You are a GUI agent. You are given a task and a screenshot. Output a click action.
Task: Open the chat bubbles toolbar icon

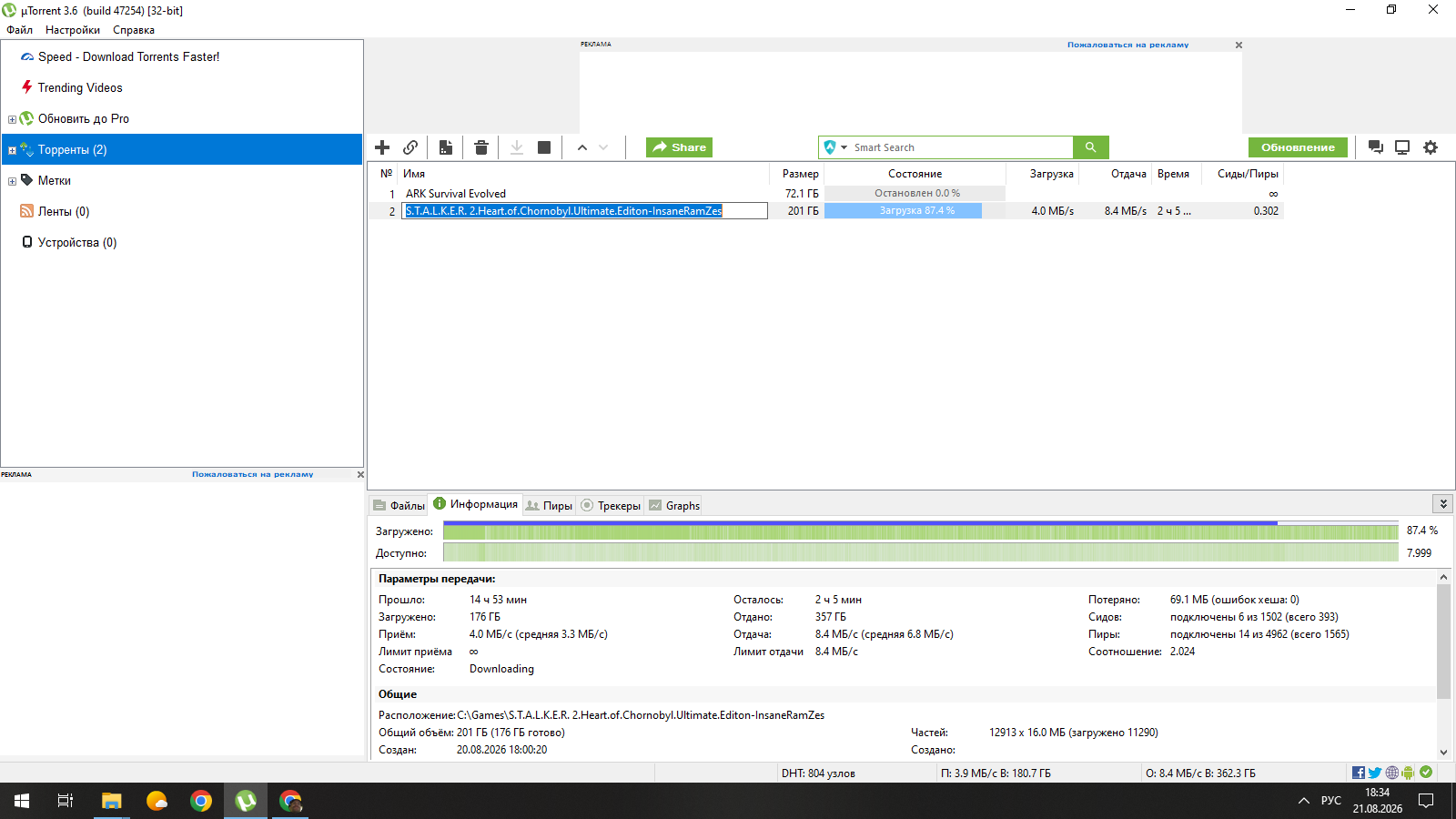tap(1376, 147)
